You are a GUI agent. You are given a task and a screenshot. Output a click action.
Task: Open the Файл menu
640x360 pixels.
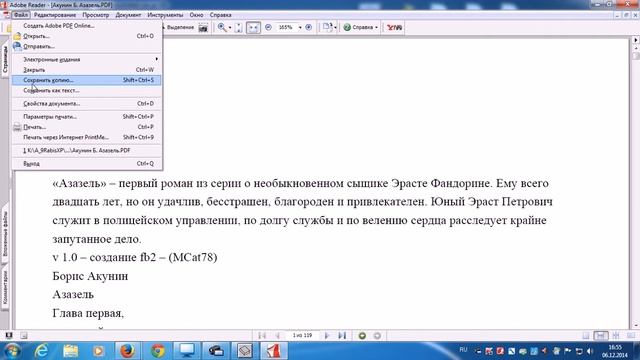[20, 15]
